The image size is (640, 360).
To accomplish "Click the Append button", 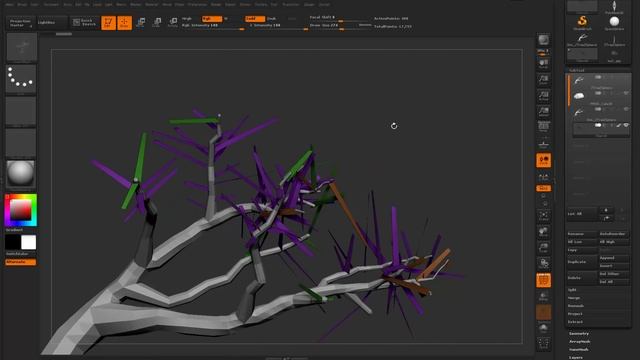I will (613, 258).
